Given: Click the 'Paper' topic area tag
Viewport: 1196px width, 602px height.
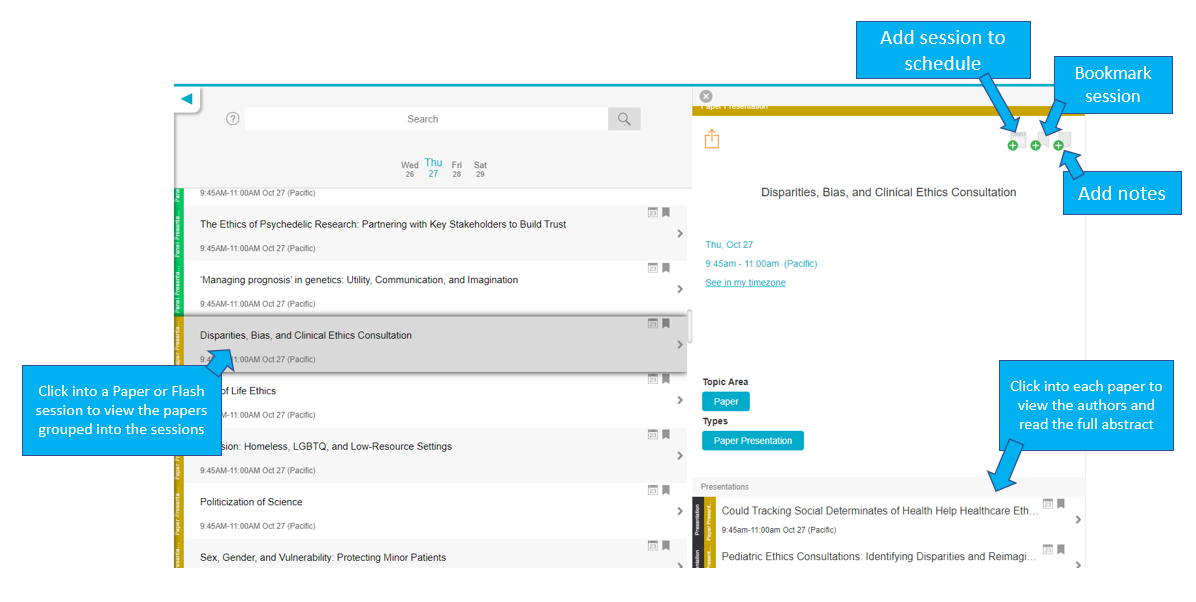Looking at the screenshot, I should [726, 401].
